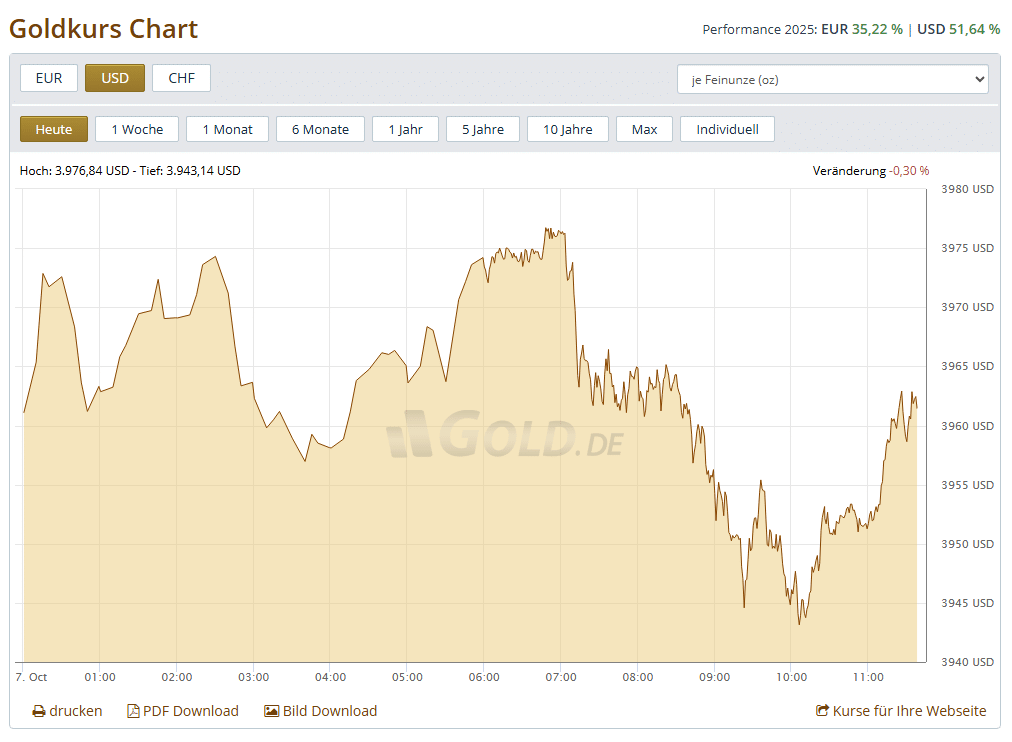The image size is (1012, 742).
Task: Show the 1 Woche chart range
Action: tap(137, 129)
